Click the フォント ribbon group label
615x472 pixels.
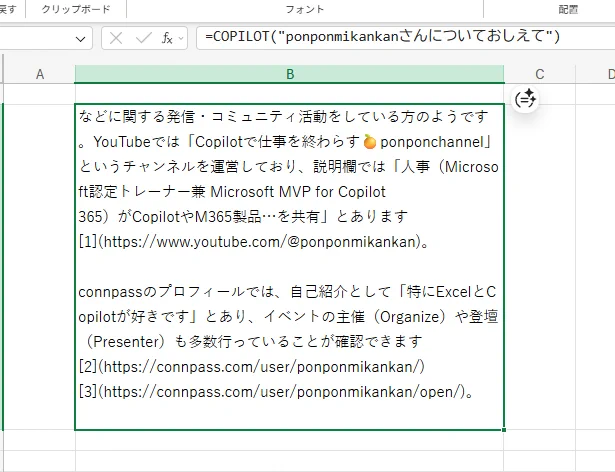point(304,9)
